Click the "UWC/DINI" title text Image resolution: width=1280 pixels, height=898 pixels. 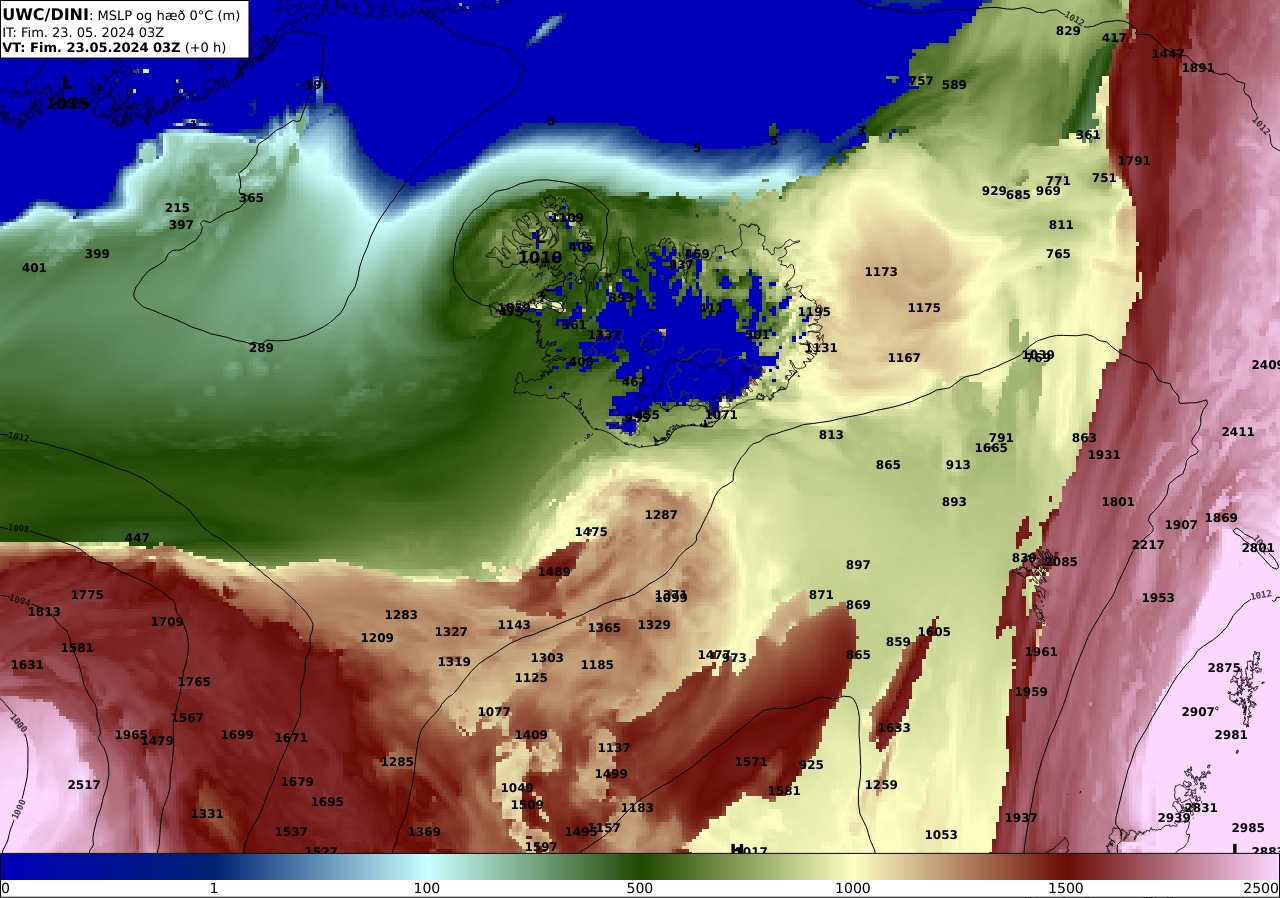pyautogui.click(x=45, y=15)
